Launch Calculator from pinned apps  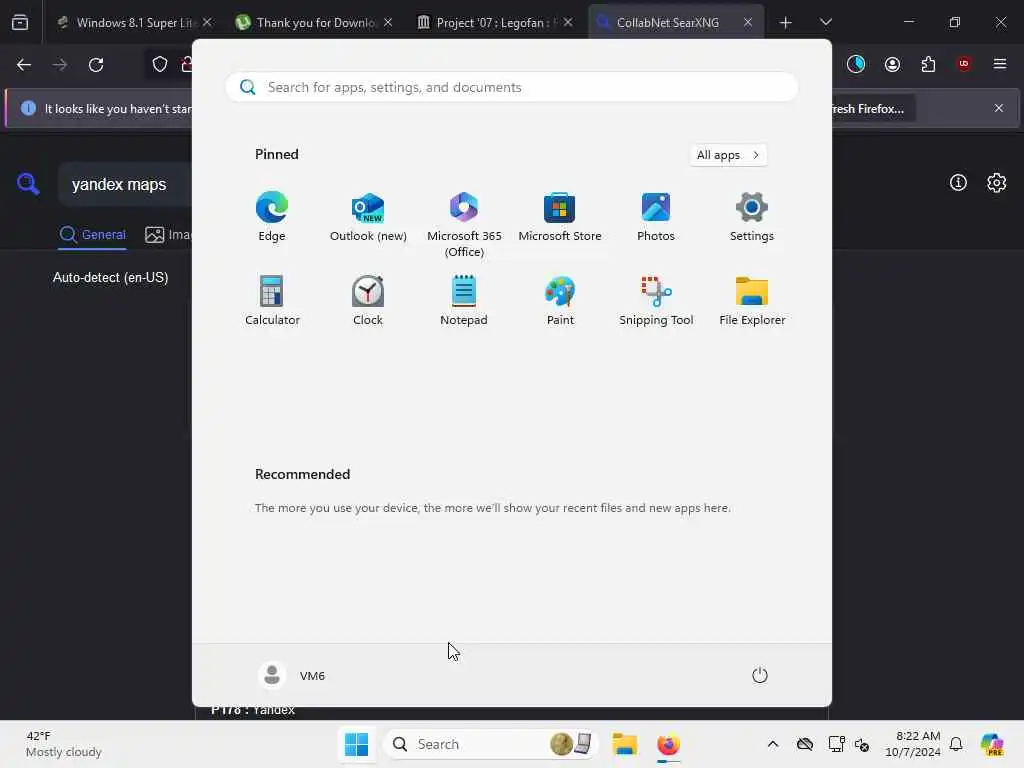coord(272,301)
